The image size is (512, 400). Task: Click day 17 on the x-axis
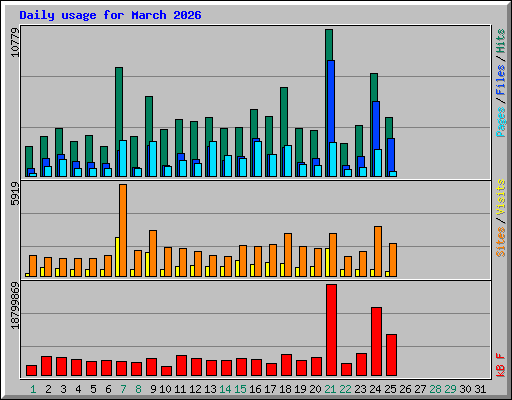pos(270,389)
